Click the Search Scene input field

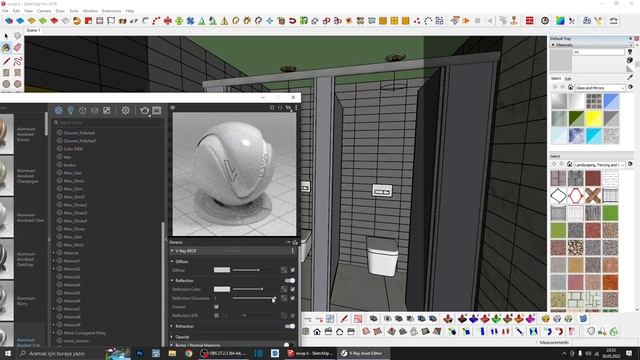coord(108,122)
